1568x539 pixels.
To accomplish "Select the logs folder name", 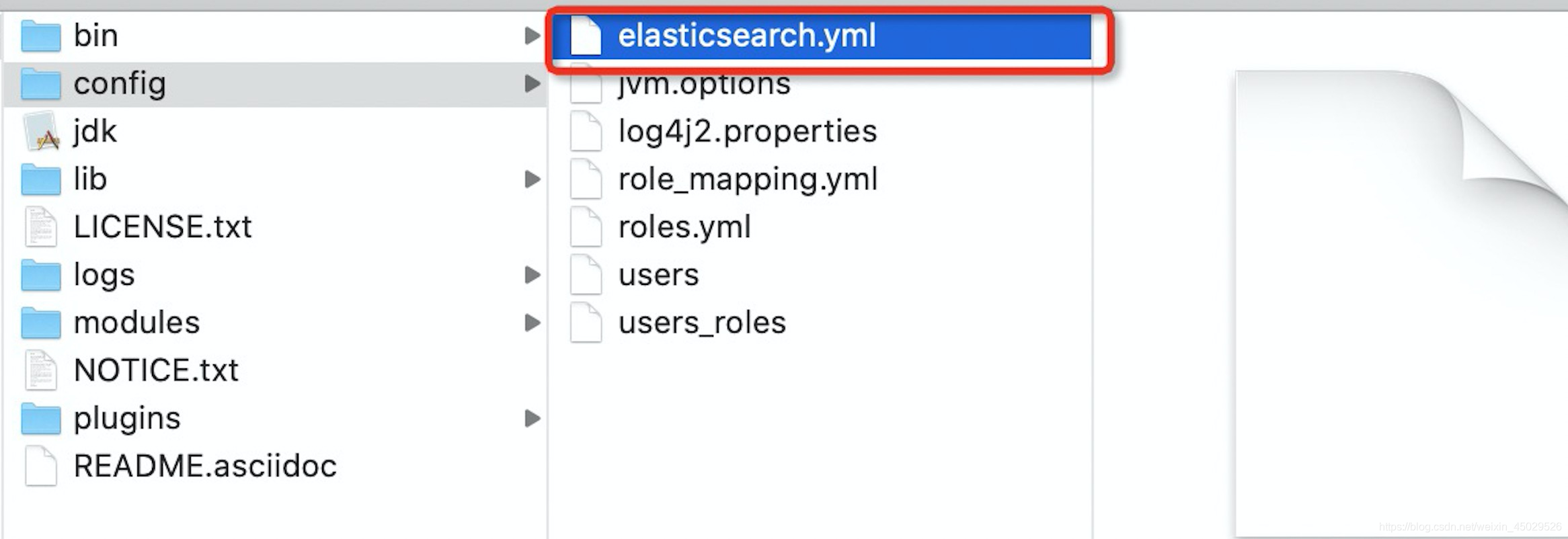I will [104, 276].
